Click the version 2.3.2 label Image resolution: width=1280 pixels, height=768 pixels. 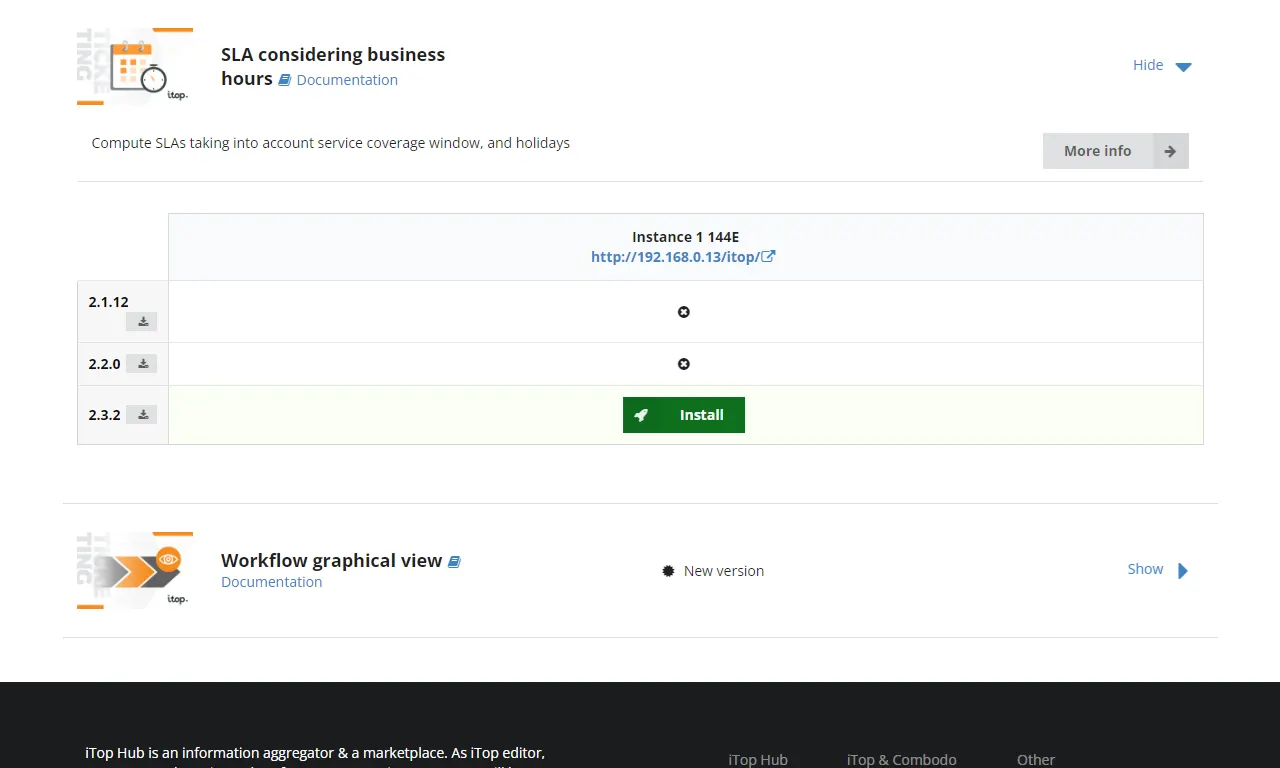[x=104, y=414]
